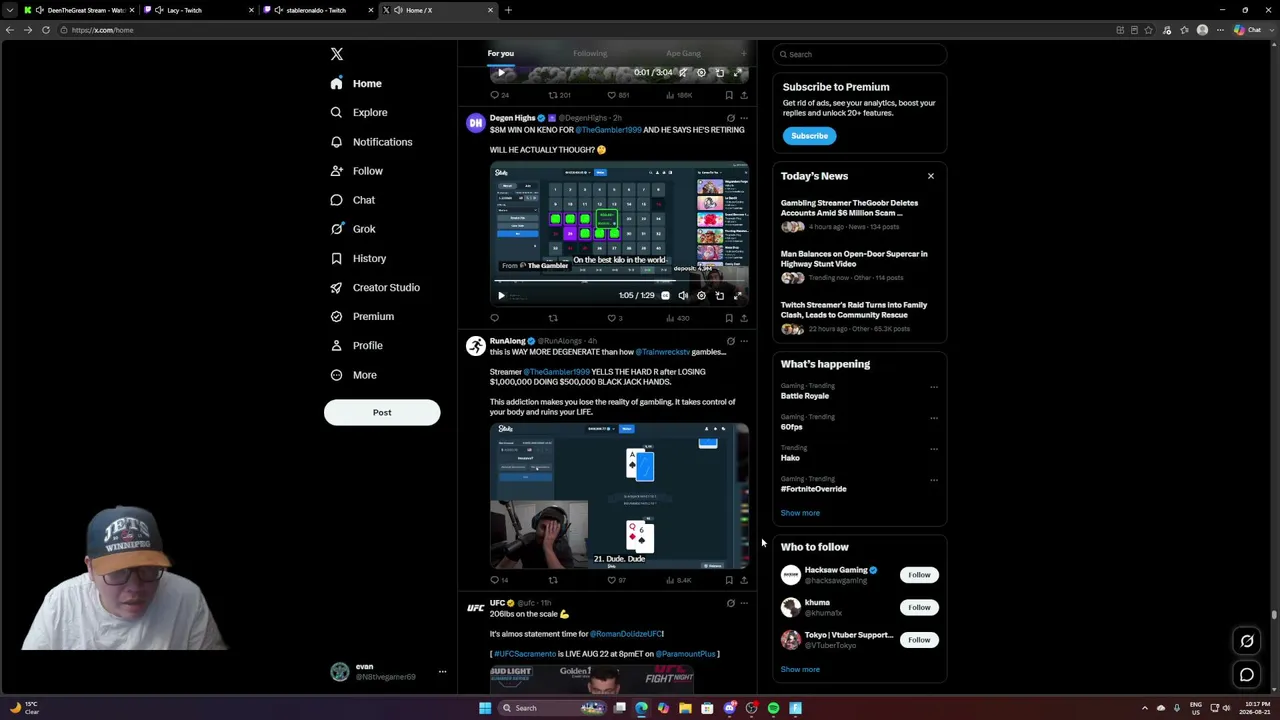Open #FortniteOverride trending topic
The width and height of the screenshot is (1280, 720).
(814, 489)
